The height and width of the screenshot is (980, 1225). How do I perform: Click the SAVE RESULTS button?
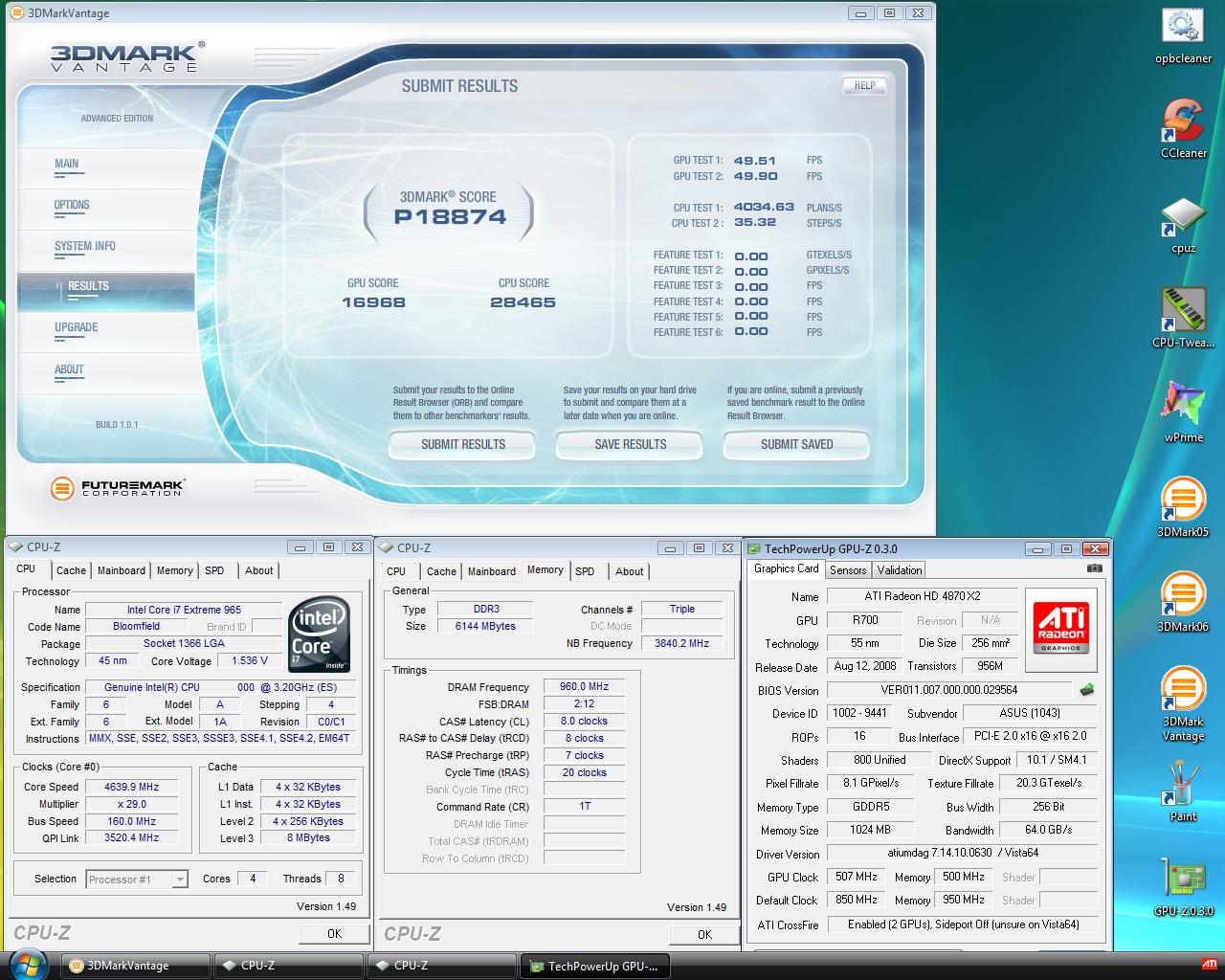click(x=631, y=444)
